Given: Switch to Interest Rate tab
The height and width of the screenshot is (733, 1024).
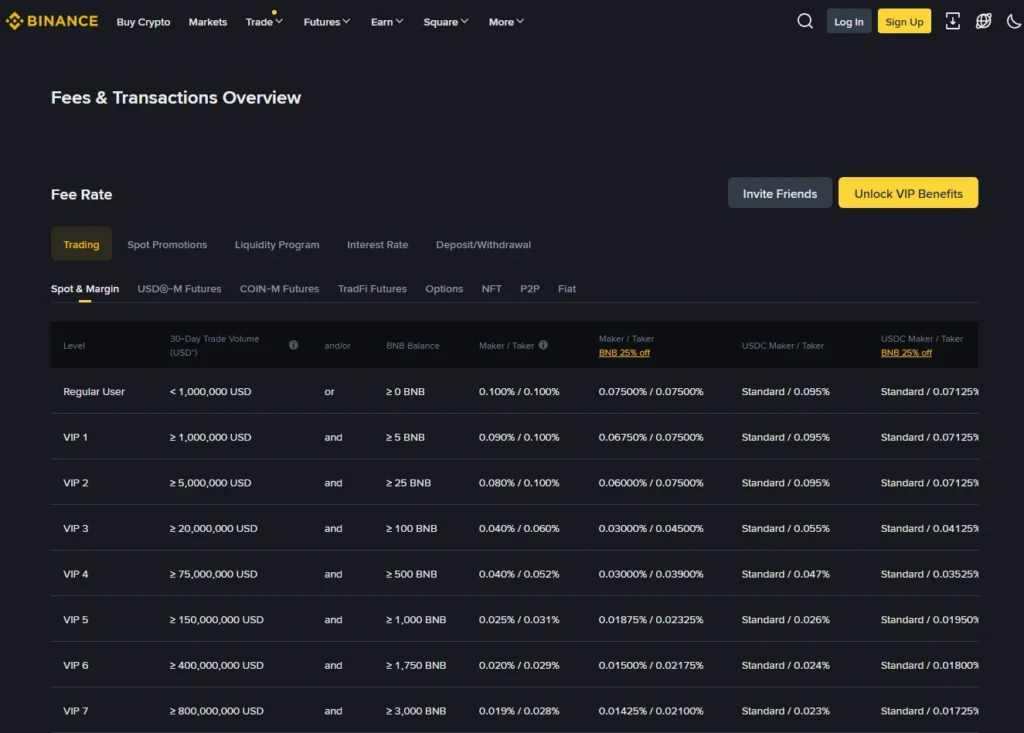Looking at the screenshot, I should pos(377,244).
